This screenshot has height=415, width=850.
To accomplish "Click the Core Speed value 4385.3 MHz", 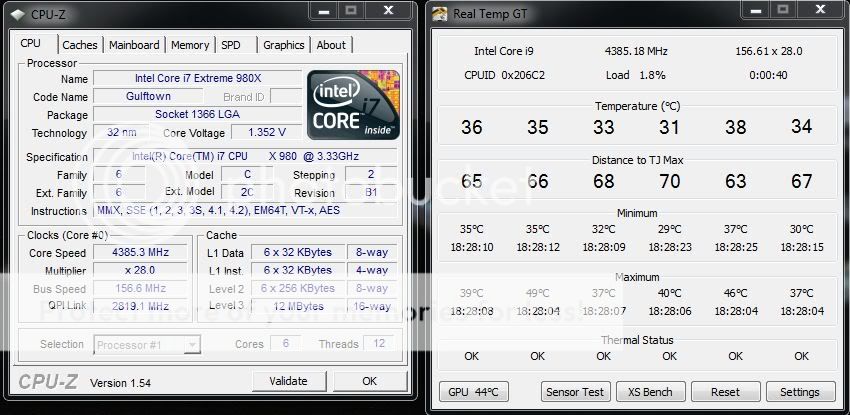I will 140,252.
